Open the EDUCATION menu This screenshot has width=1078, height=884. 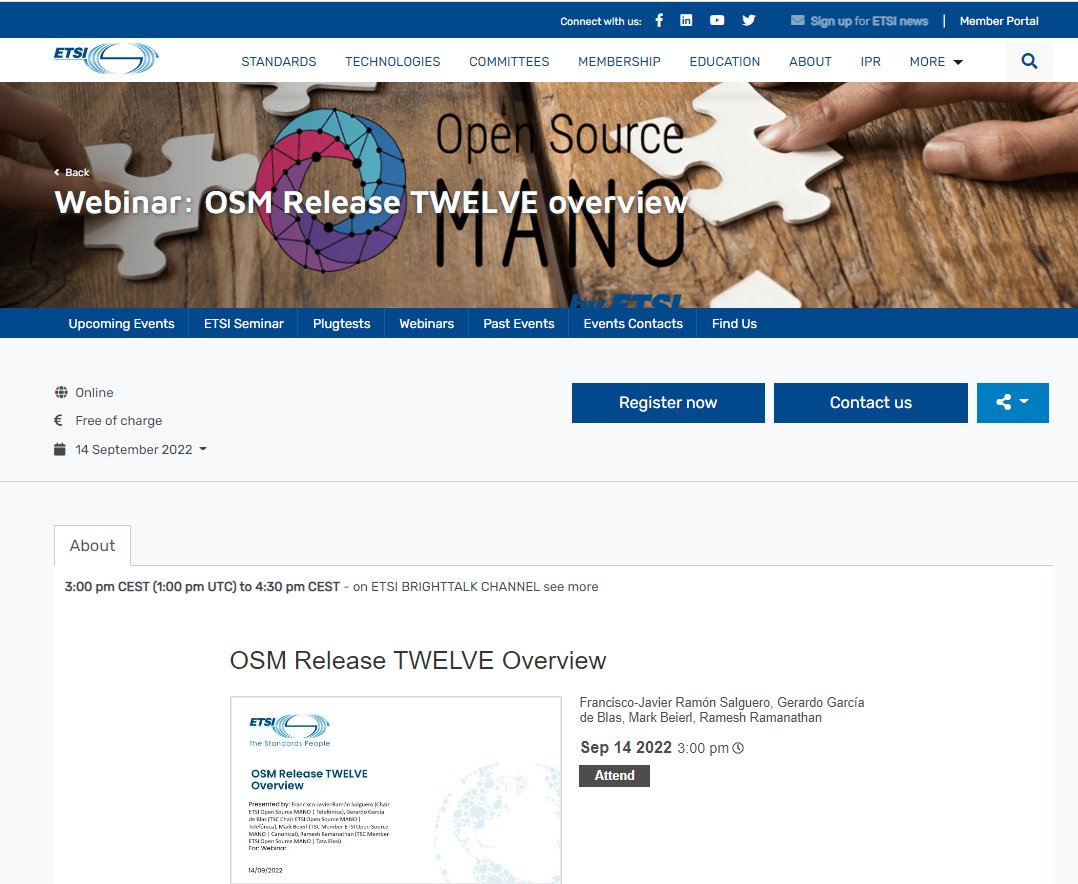(725, 62)
